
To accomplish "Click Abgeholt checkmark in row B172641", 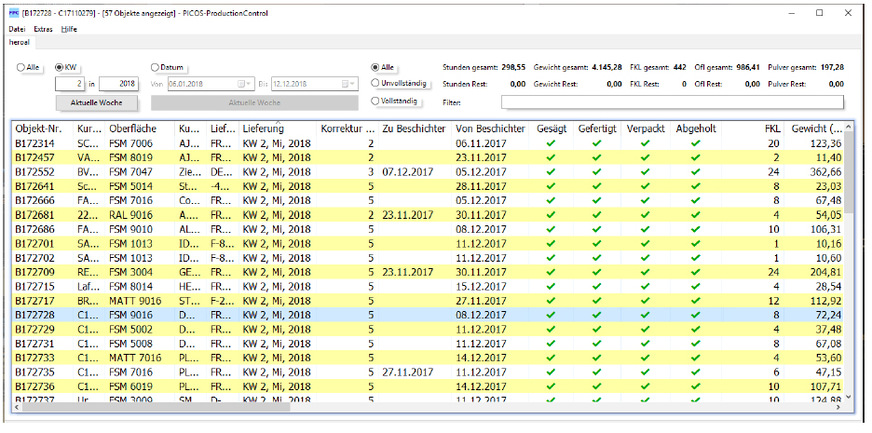I will click(x=695, y=186).
